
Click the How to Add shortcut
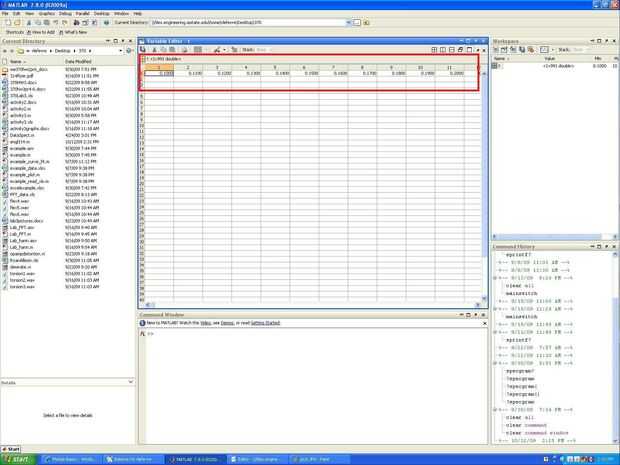[x=41, y=32]
